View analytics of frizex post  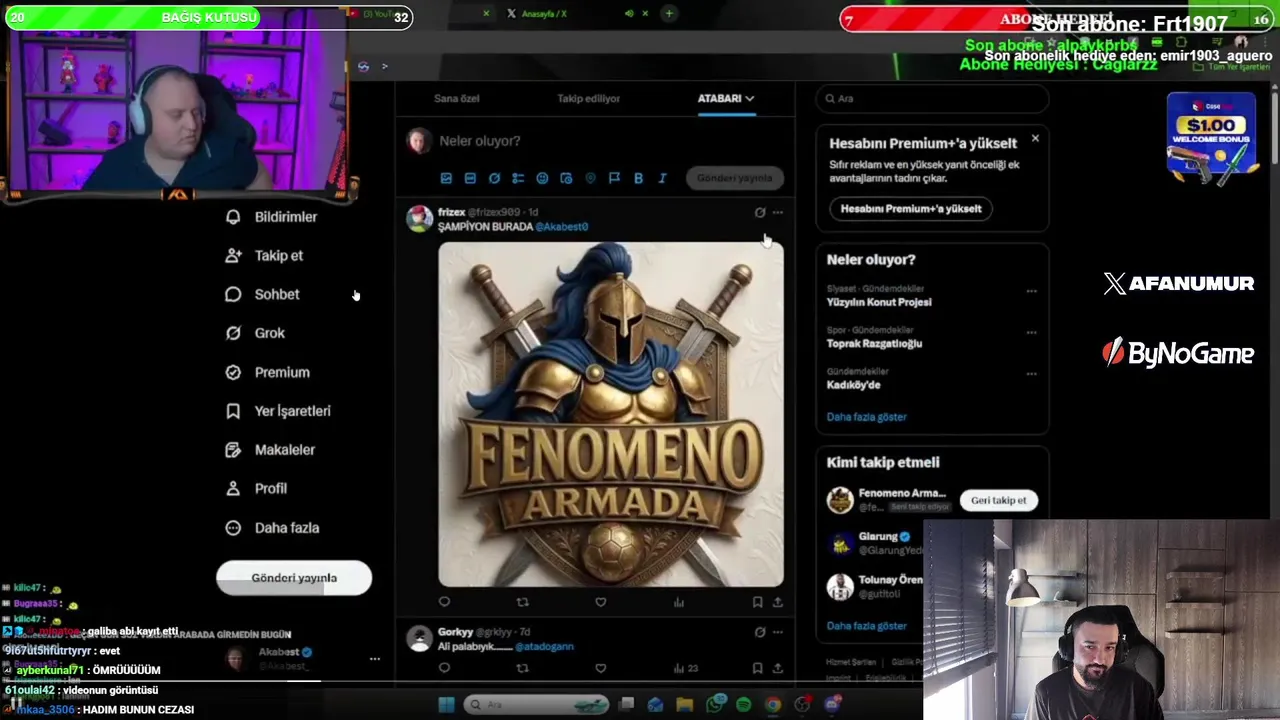point(679,602)
